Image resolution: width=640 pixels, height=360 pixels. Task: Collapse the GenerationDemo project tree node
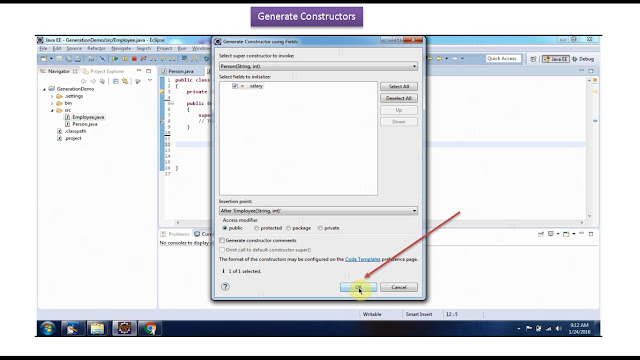[x=44, y=89]
